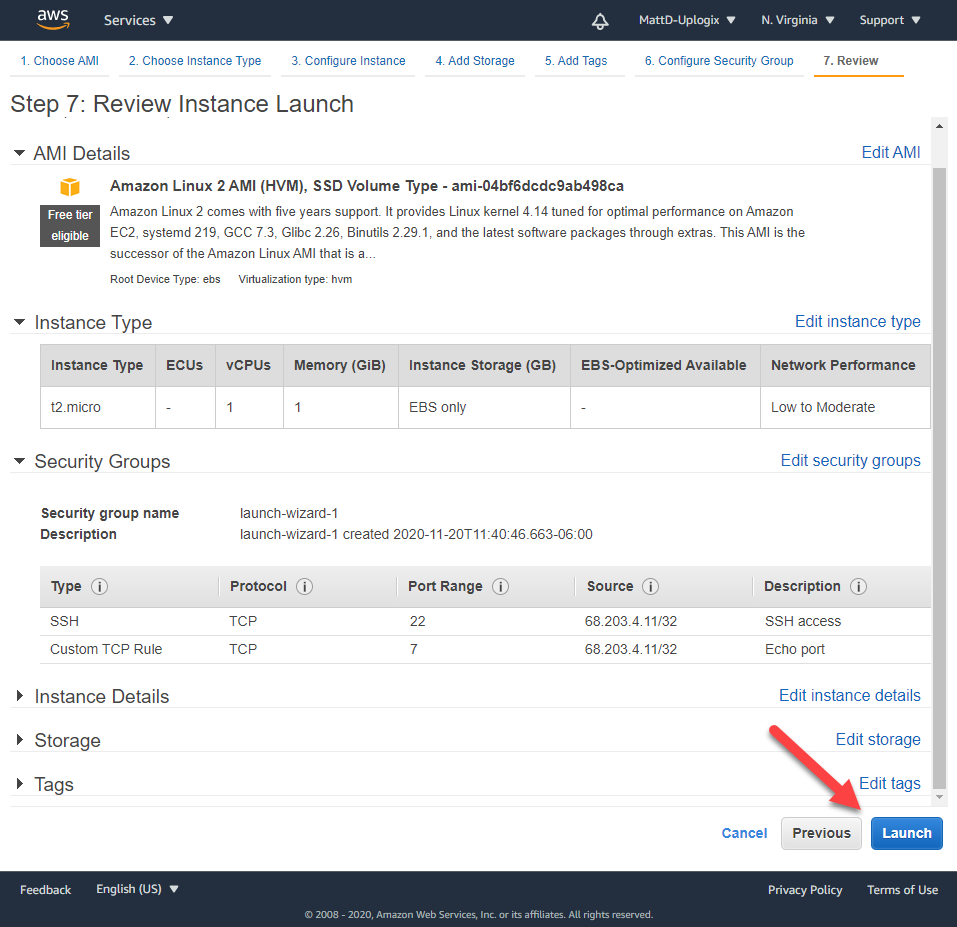
Task: Open the Services dropdown menu
Action: click(x=138, y=20)
